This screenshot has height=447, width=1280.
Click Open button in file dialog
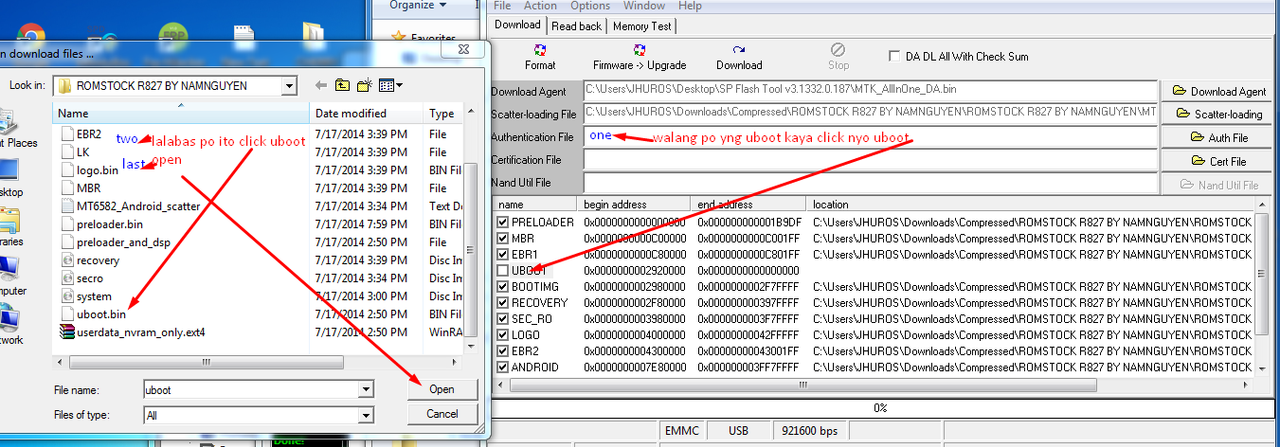[442, 389]
